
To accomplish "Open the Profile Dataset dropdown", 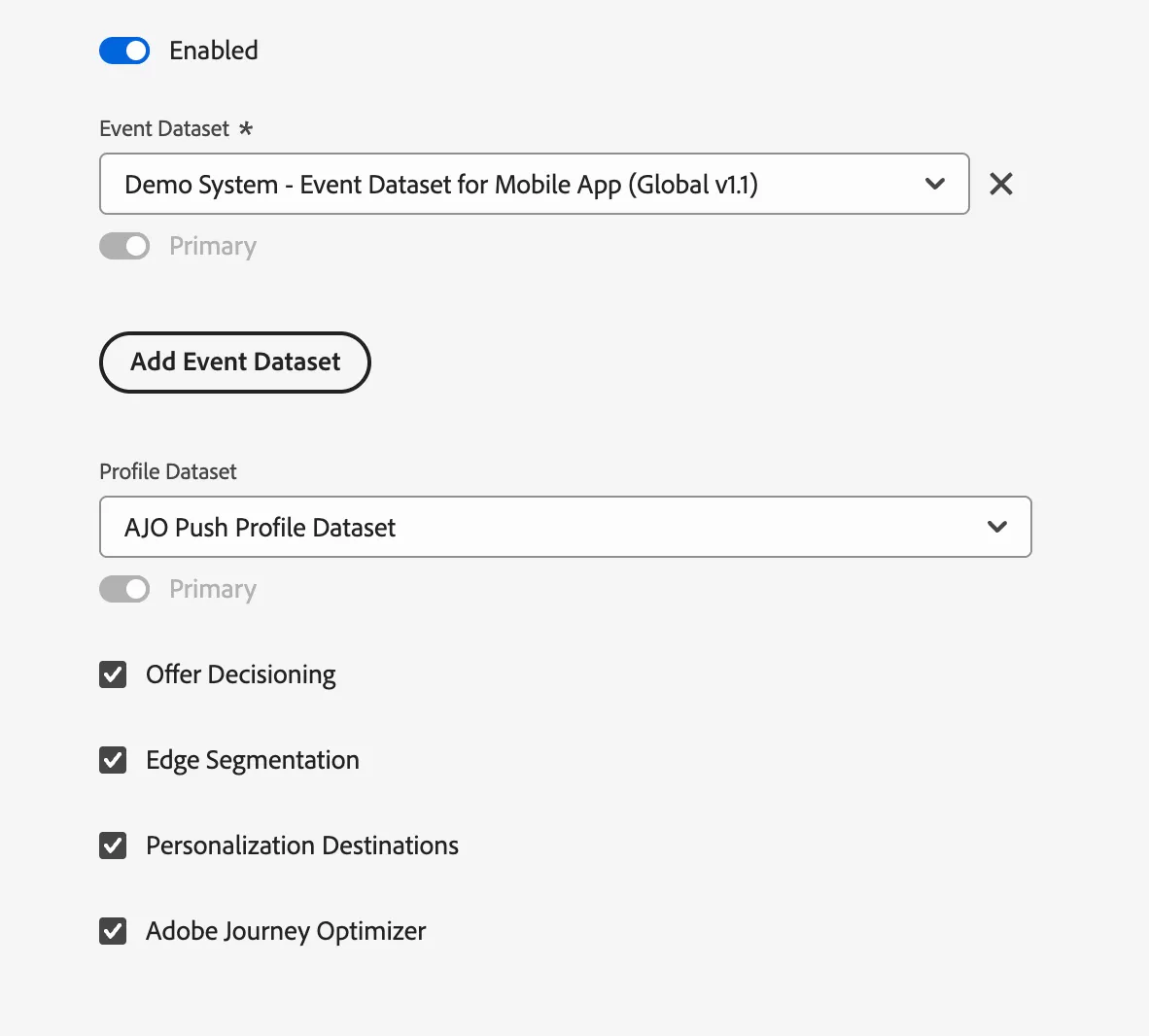I will [566, 527].
